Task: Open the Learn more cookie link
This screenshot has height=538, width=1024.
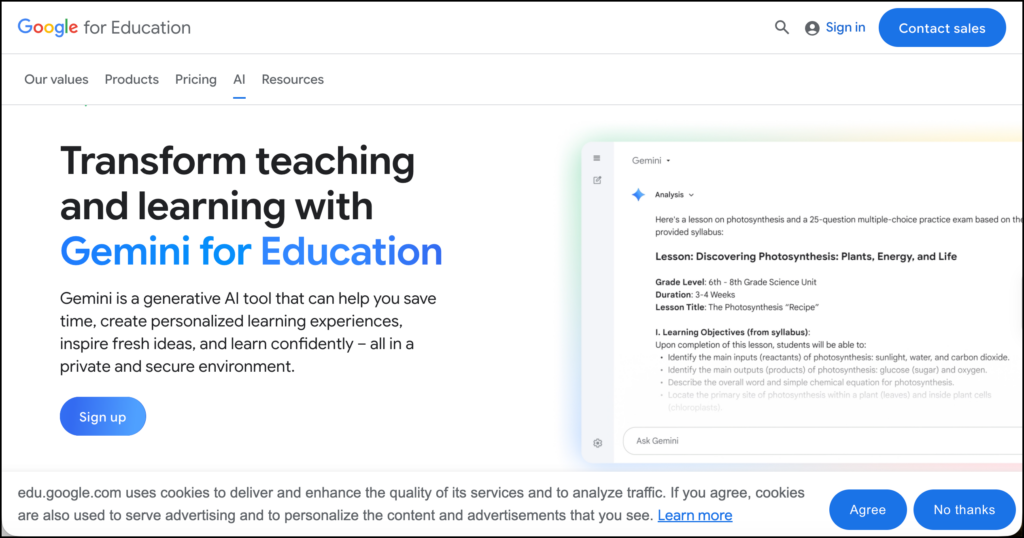Action: 695,515
